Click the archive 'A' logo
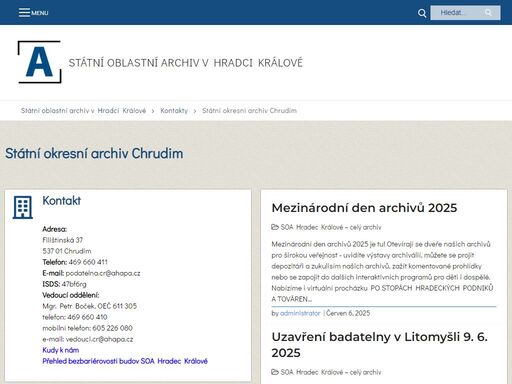 (x=39, y=62)
